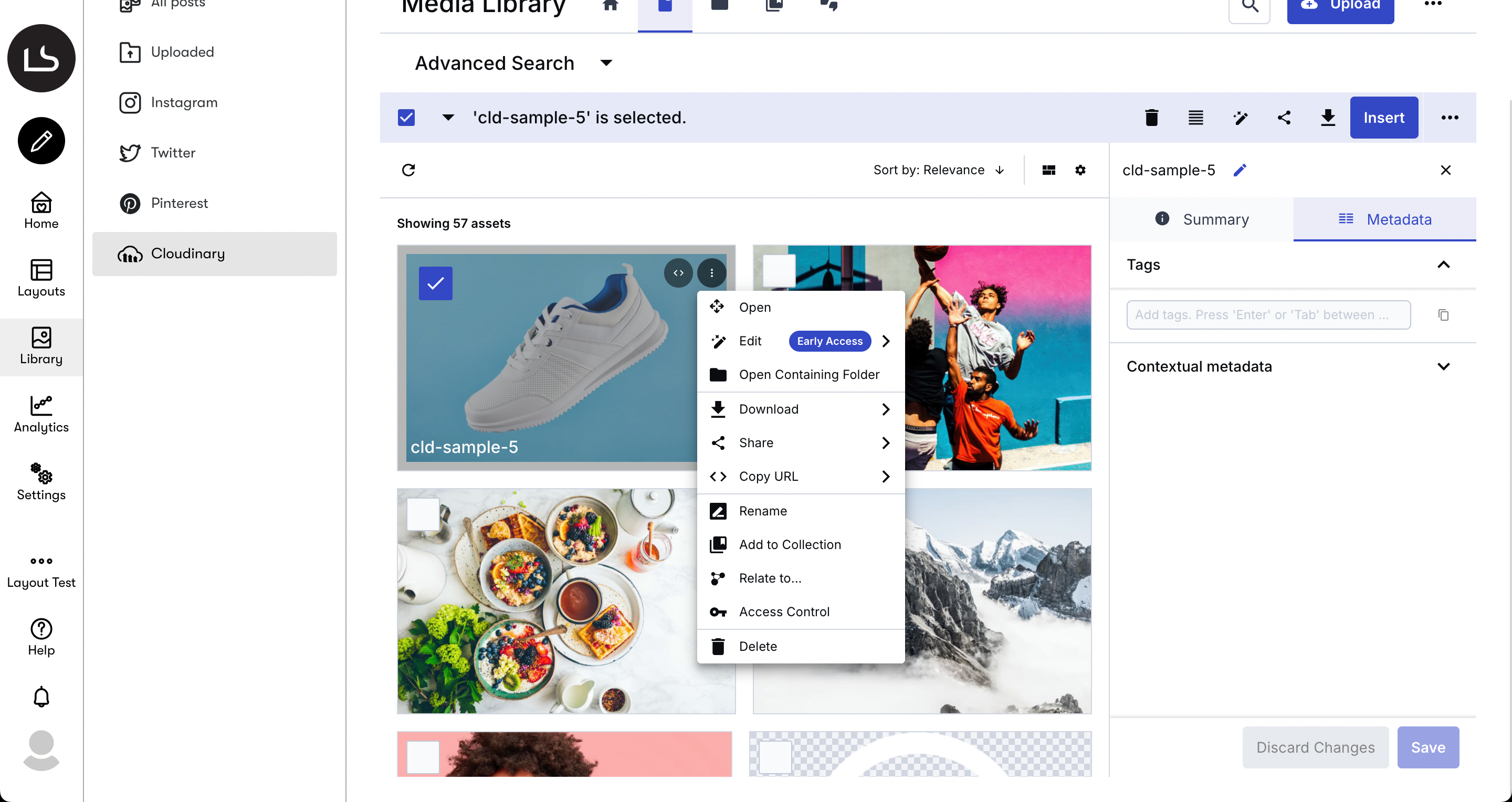Click the Upload button
This screenshot has width=1512, height=802.
tap(1341, 7)
